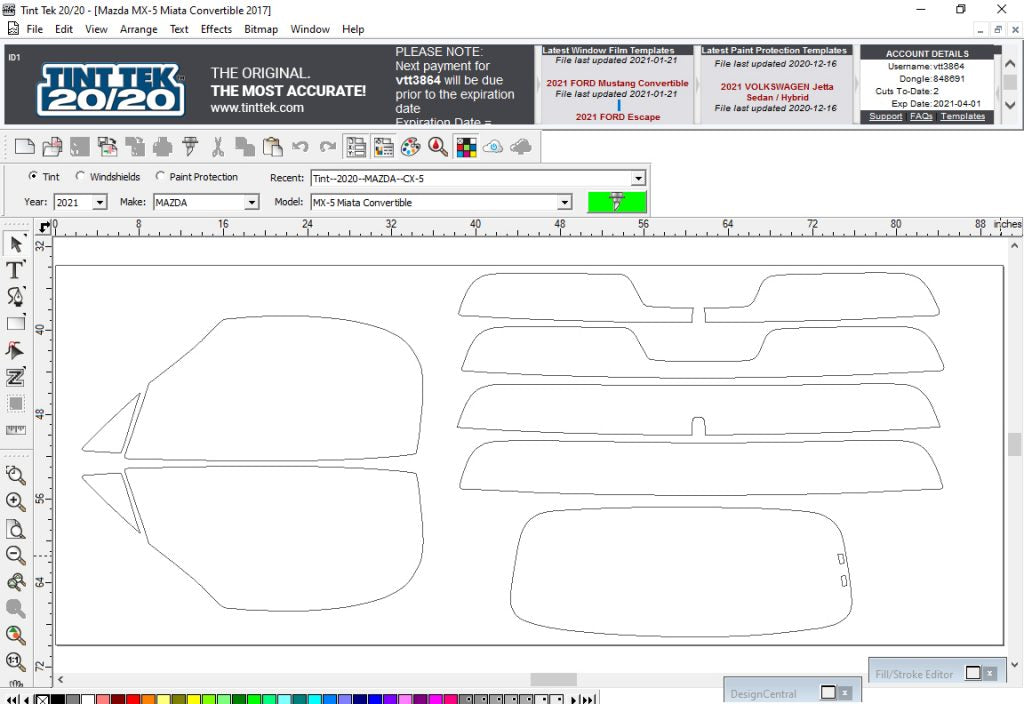Open the 2021 VOLKSWAGEN Jetta template link
Viewport: 1024px width, 704px height.
776,91
